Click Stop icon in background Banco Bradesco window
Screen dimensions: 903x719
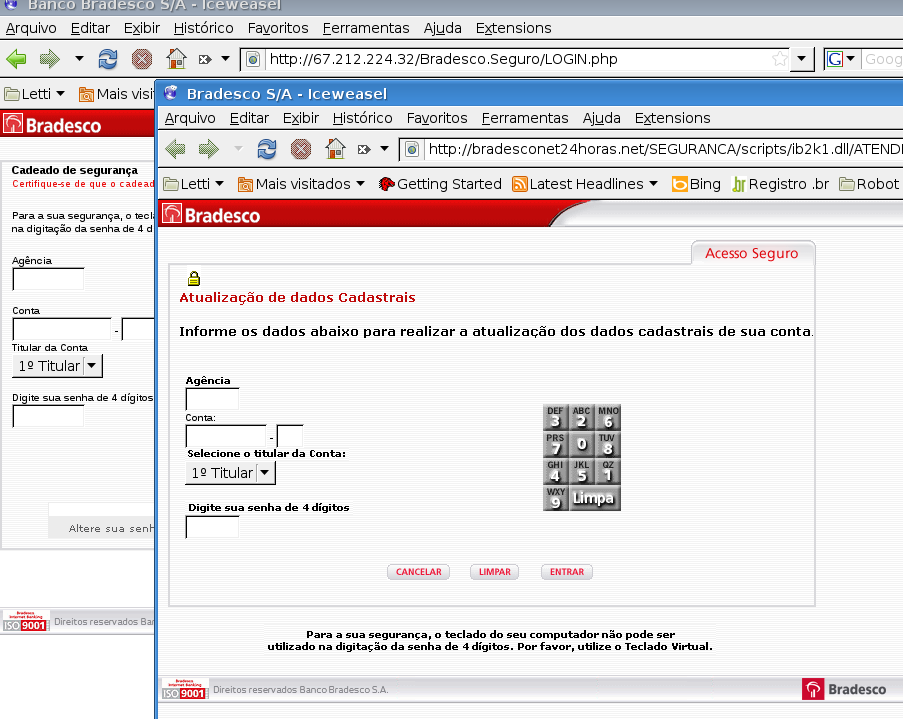[x=142, y=59]
